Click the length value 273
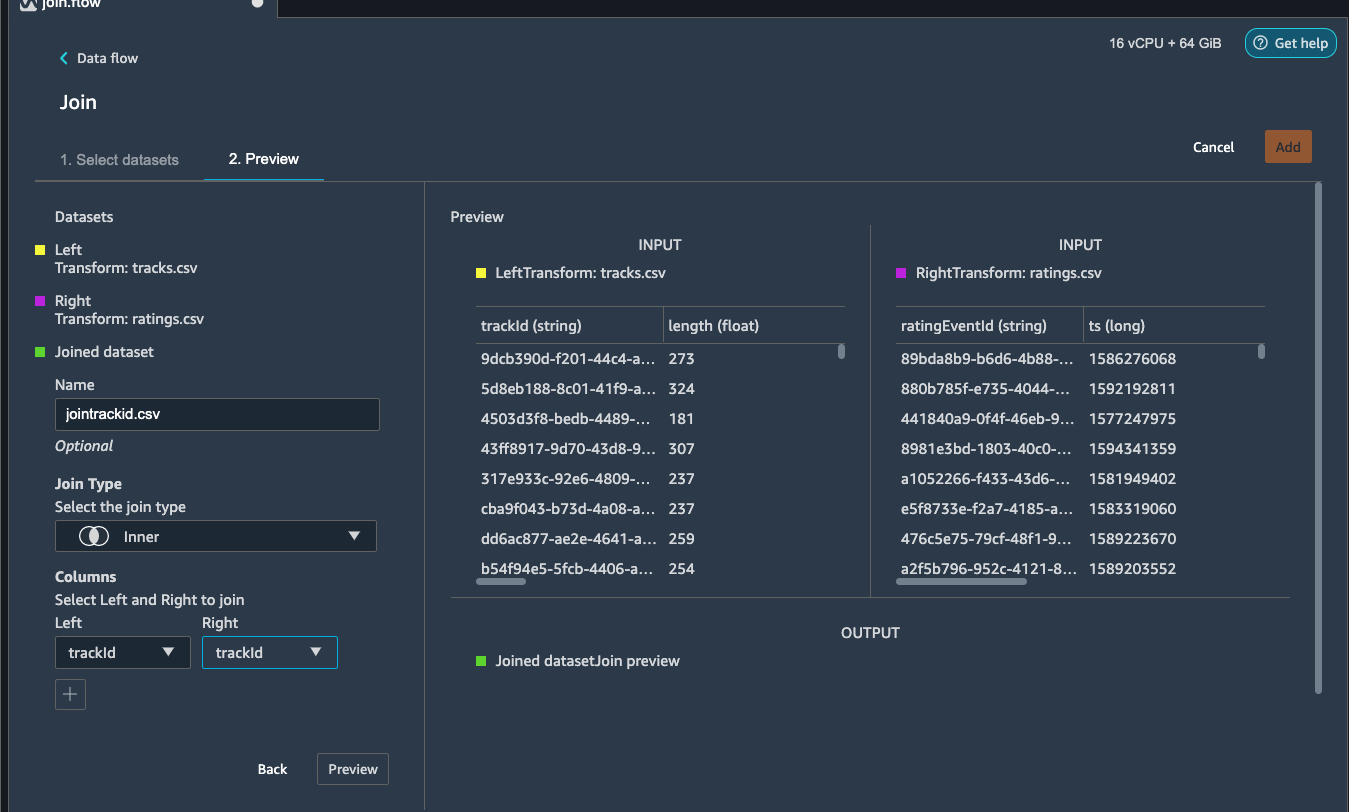This screenshot has height=812, width=1349. (681, 358)
